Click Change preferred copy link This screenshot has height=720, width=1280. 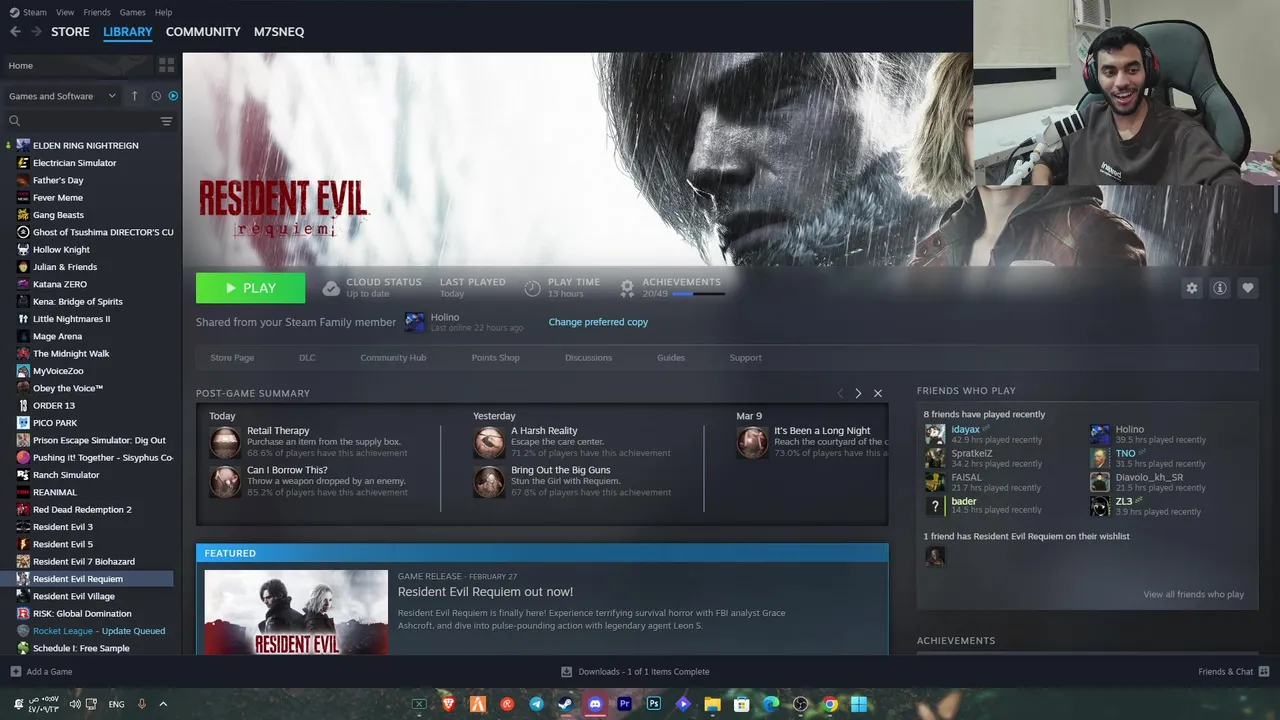(598, 322)
